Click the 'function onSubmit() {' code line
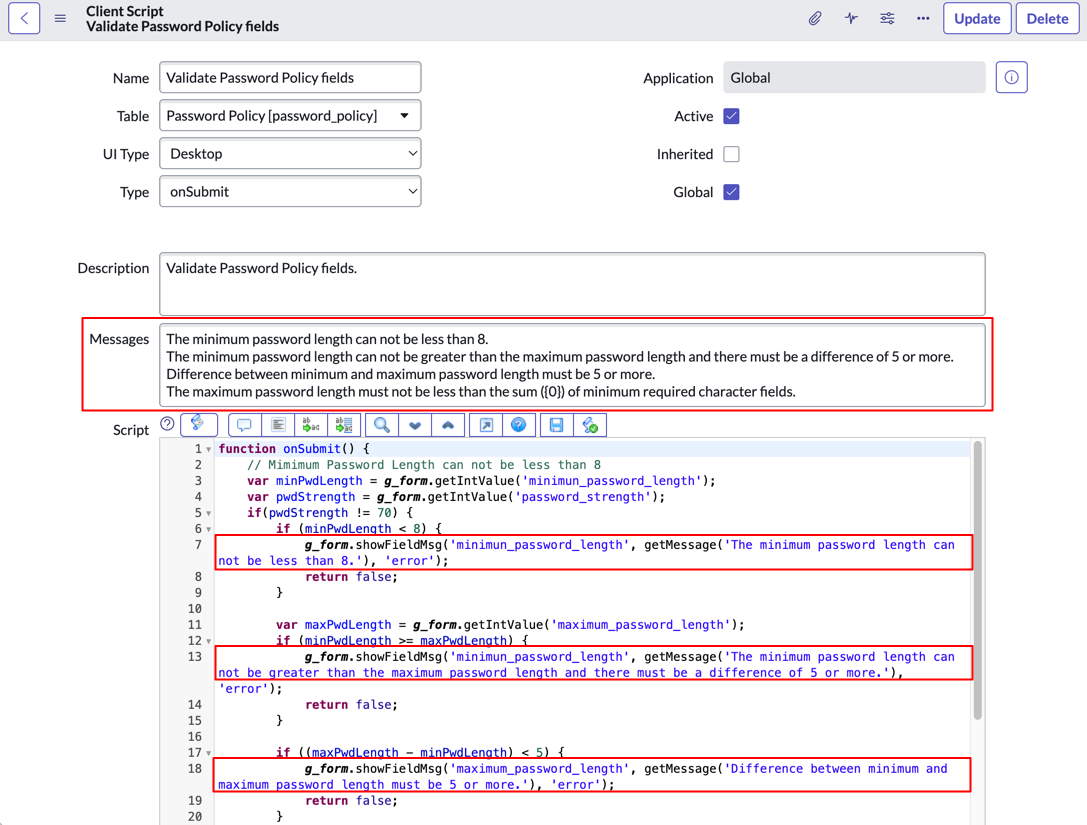 tap(294, 449)
